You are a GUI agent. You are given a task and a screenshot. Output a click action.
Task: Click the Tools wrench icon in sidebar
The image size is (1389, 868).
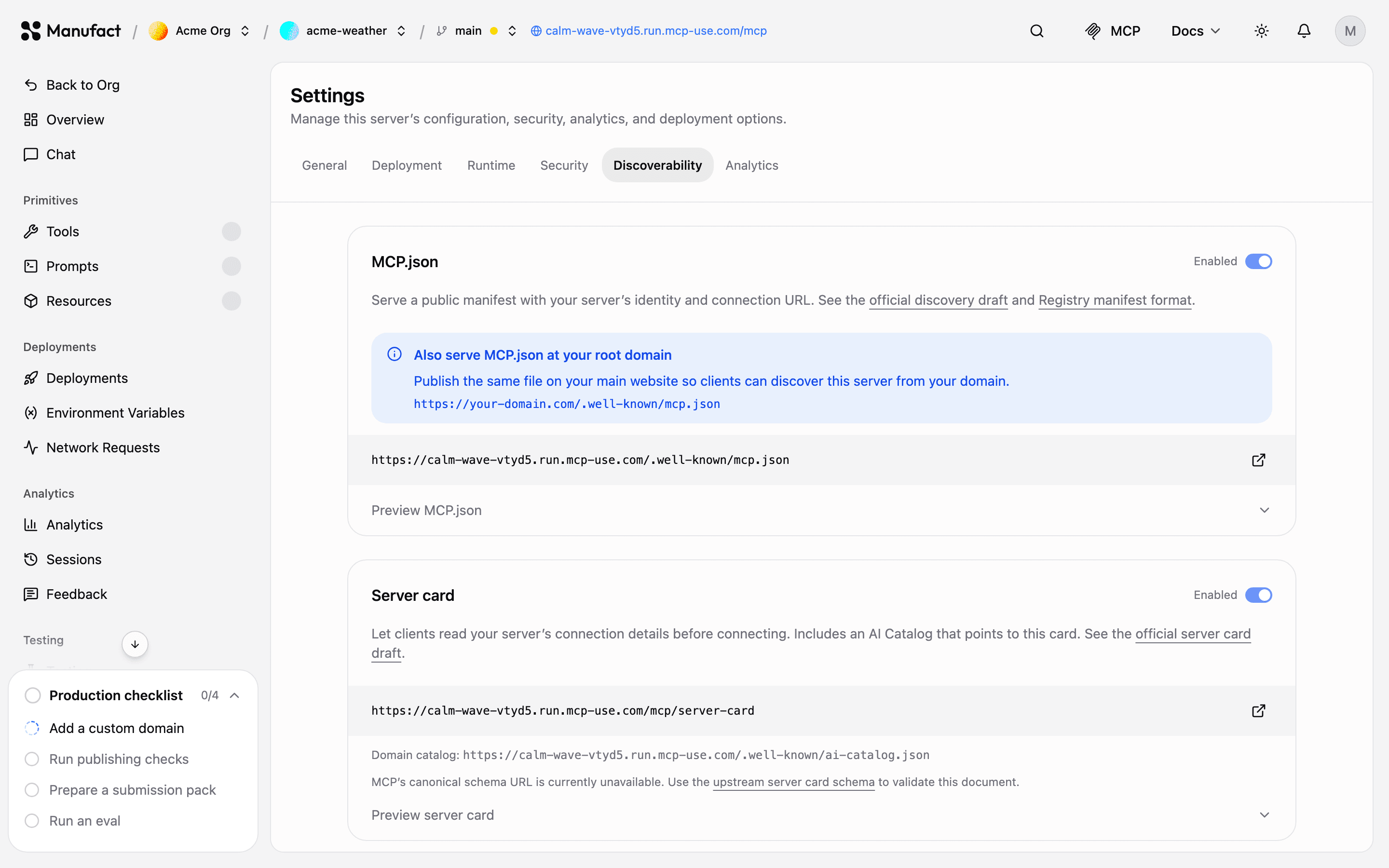click(x=31, y=231)
